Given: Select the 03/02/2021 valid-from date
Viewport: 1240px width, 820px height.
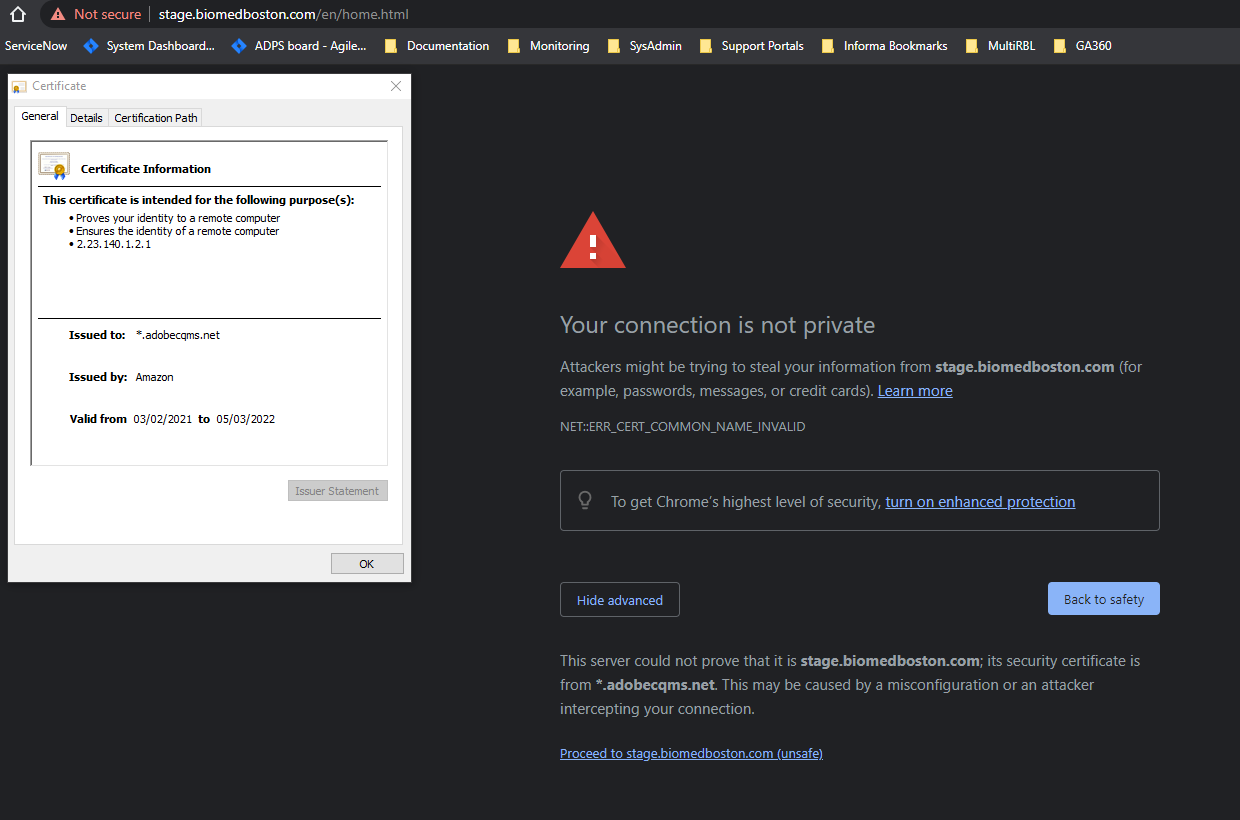Looking at the screenshot, I should (x=162, y=419).
